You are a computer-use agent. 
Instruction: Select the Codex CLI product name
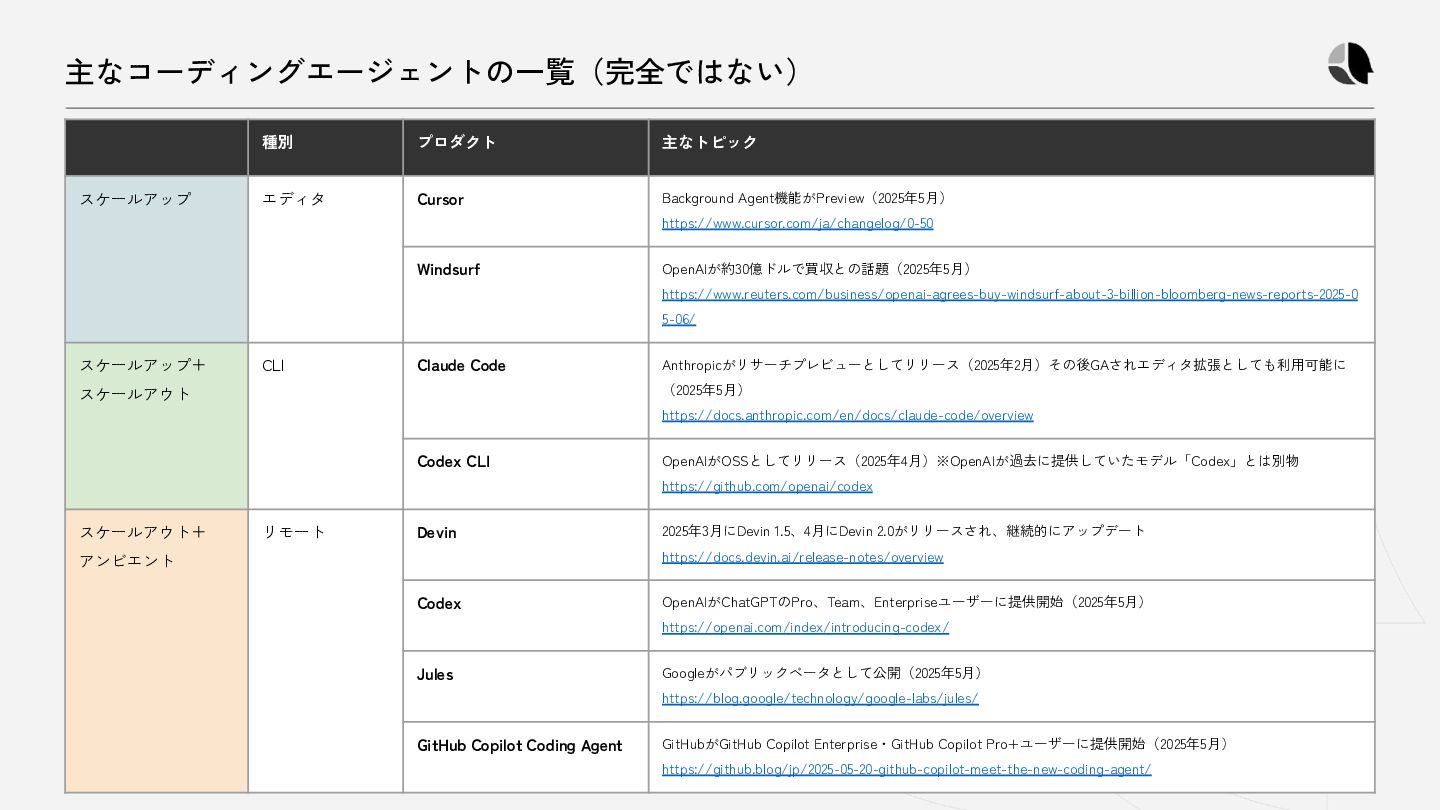(453, 462)
